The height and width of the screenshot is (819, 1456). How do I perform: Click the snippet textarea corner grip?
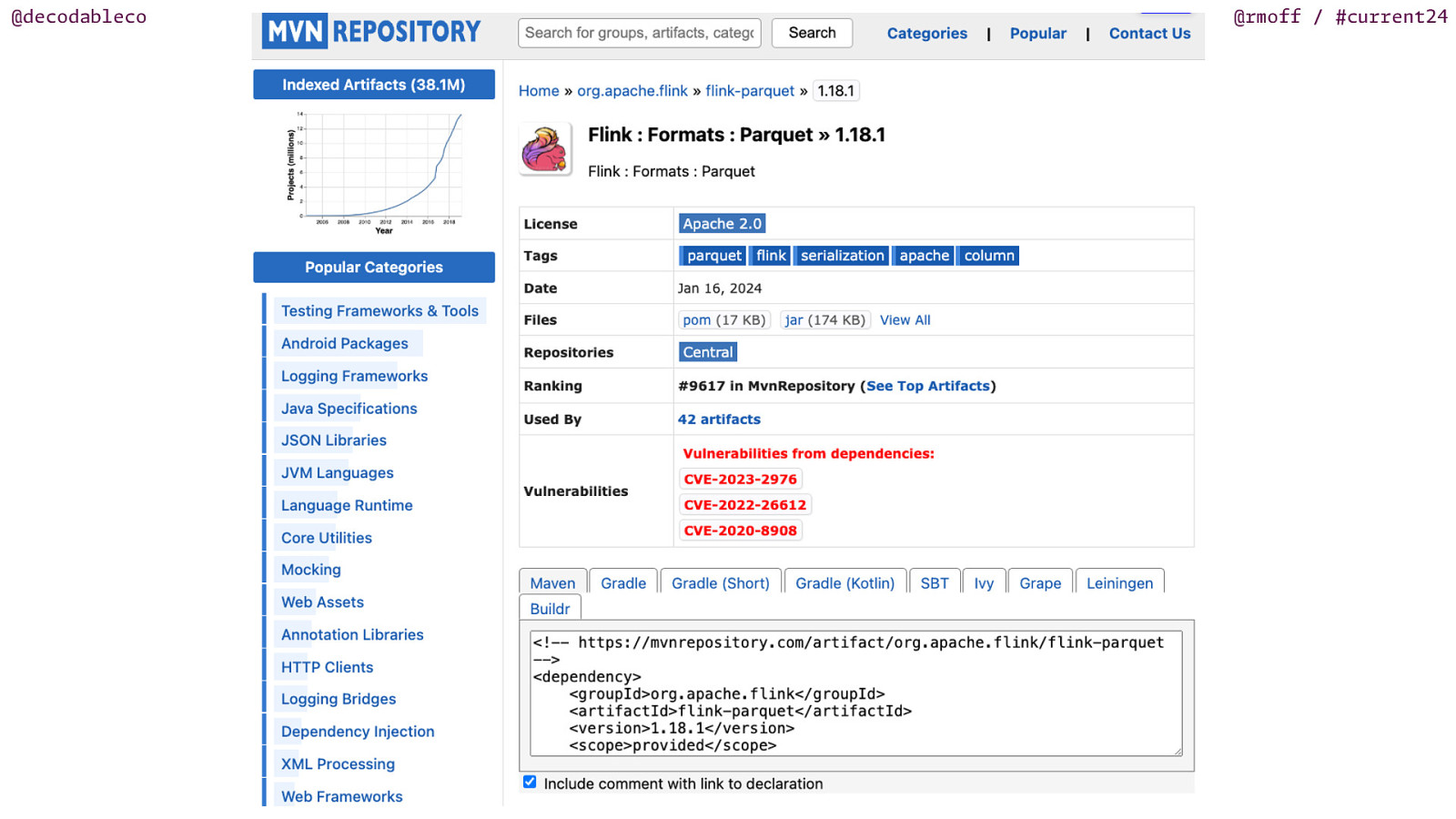[1178, 751]
